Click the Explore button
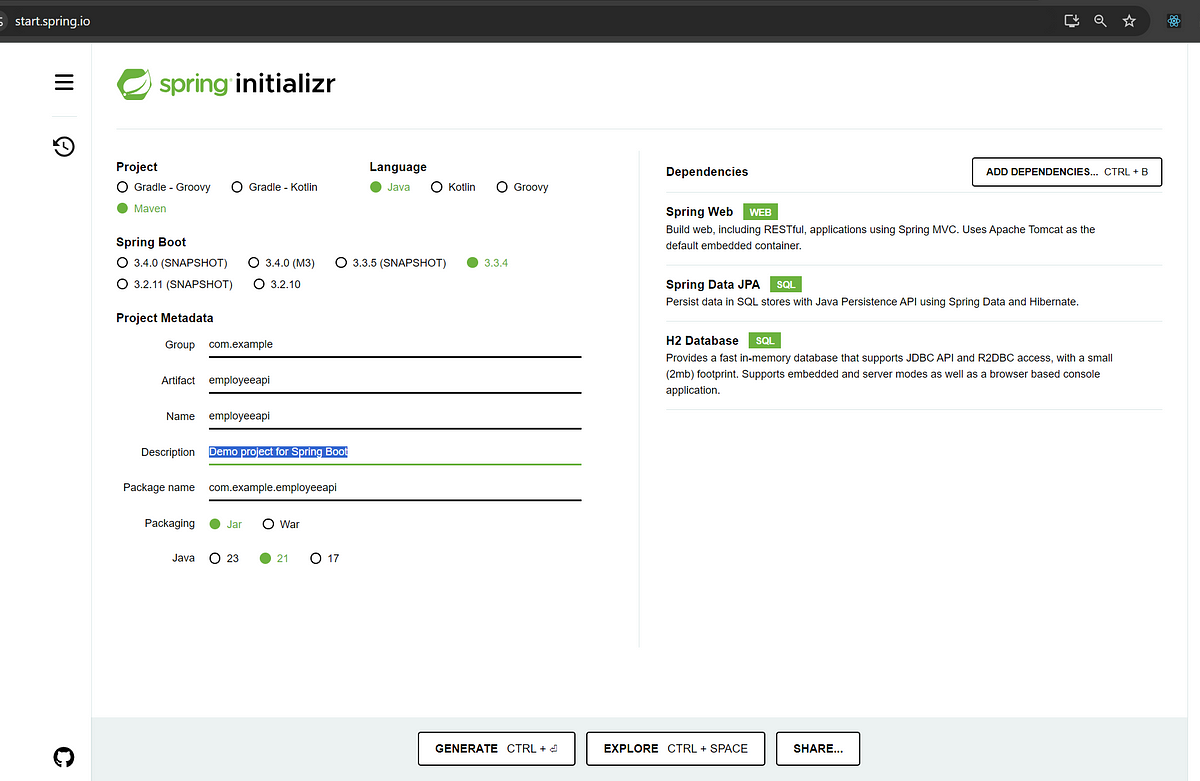This screenshot has width=1200, height=781. [676, 748]
